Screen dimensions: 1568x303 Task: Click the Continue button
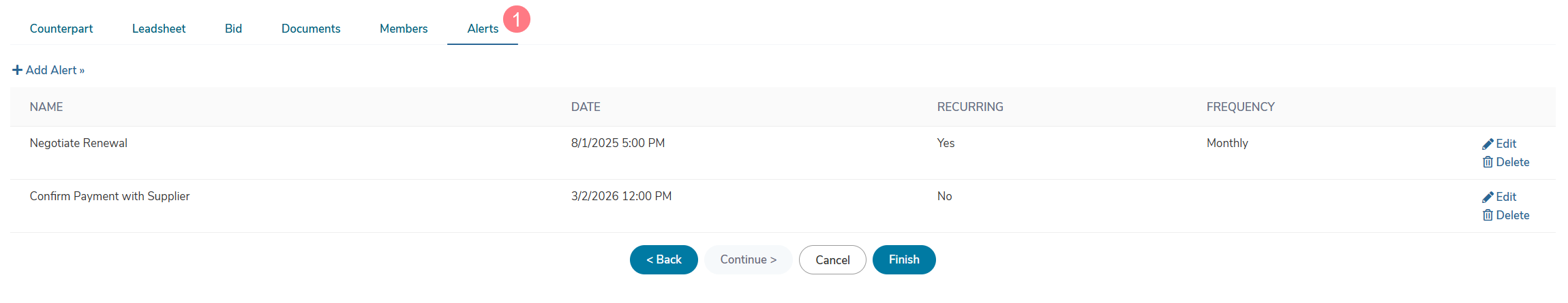pos(749,259)
